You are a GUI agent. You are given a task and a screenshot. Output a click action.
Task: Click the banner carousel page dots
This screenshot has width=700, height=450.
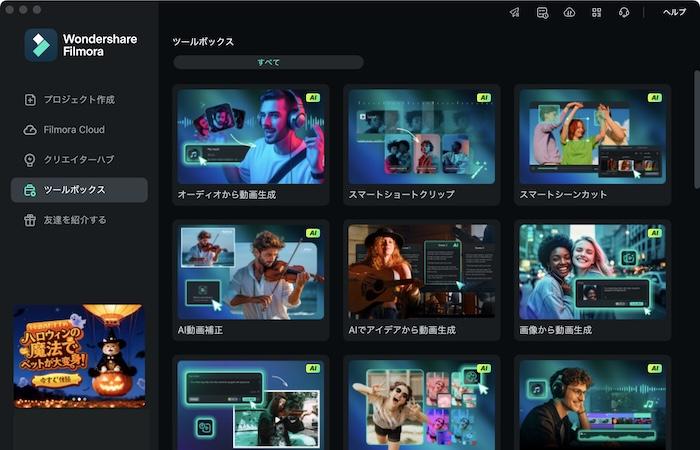[79, 399]
